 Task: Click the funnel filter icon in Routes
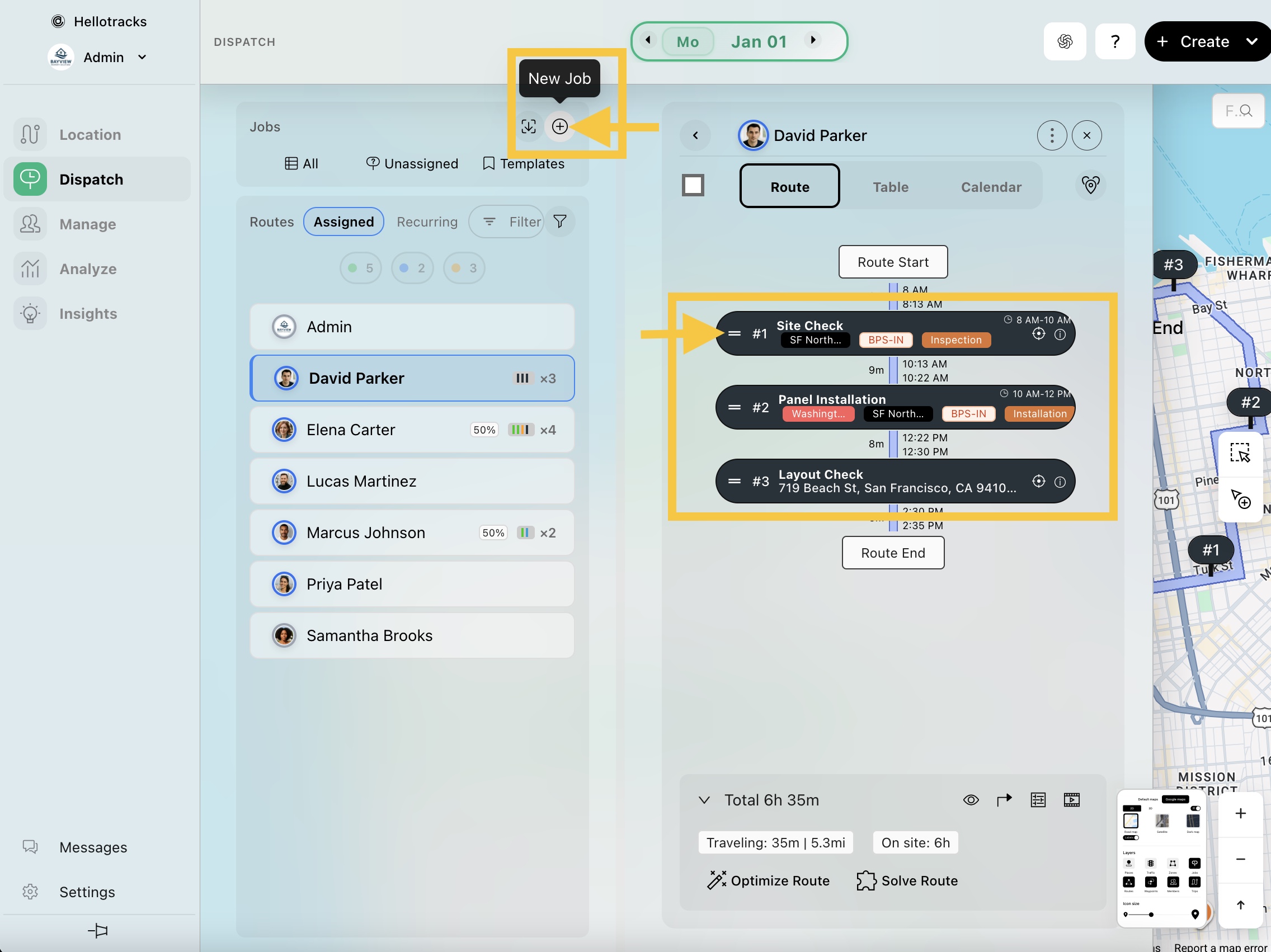click(559, 221)
